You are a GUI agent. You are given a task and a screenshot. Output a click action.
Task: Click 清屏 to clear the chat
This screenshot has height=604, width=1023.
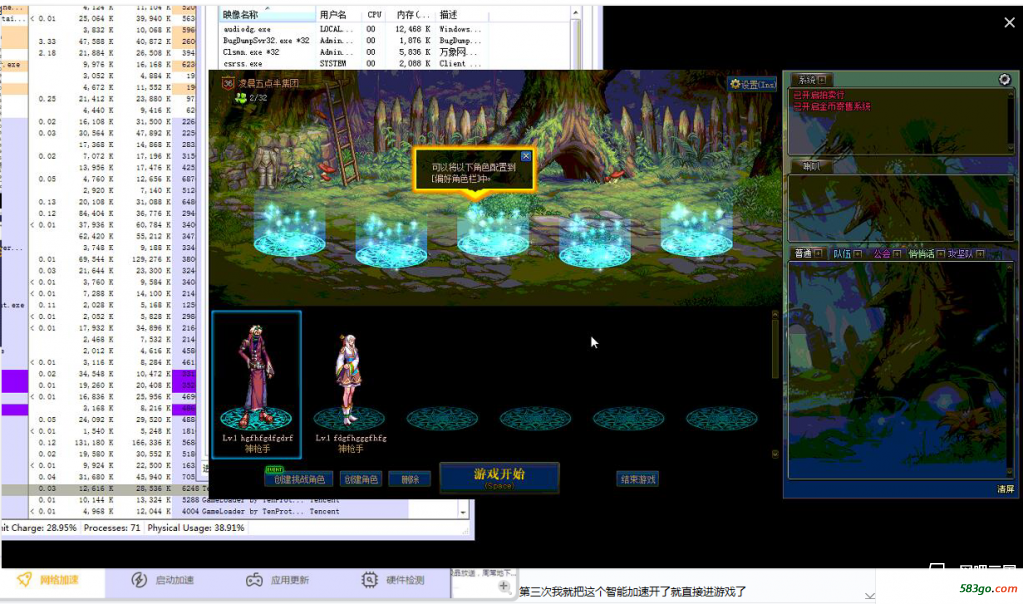point(1005,489)
